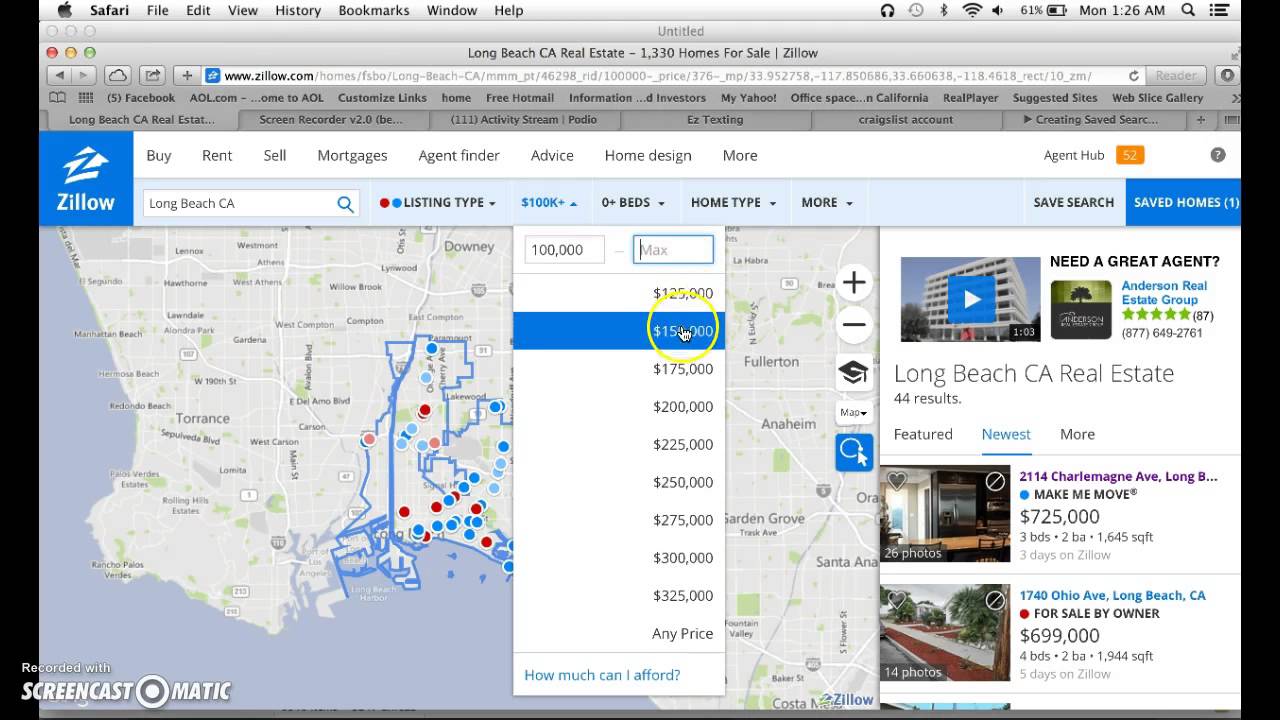Viewport: 1280px width, 720px height.
Task: Open Spotlight search
Action: click(x=1187, y=10)
